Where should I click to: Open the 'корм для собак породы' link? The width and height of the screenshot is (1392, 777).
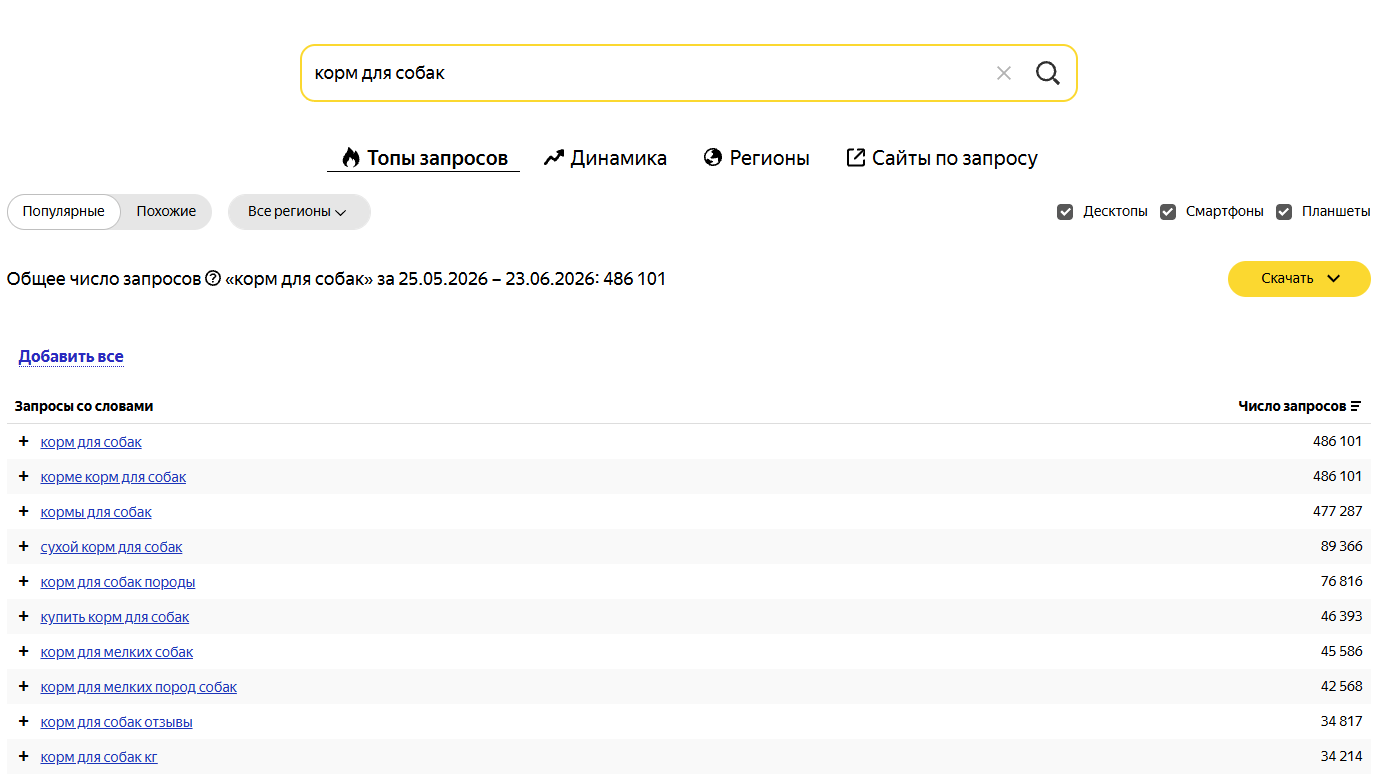[x=118, y=582]
